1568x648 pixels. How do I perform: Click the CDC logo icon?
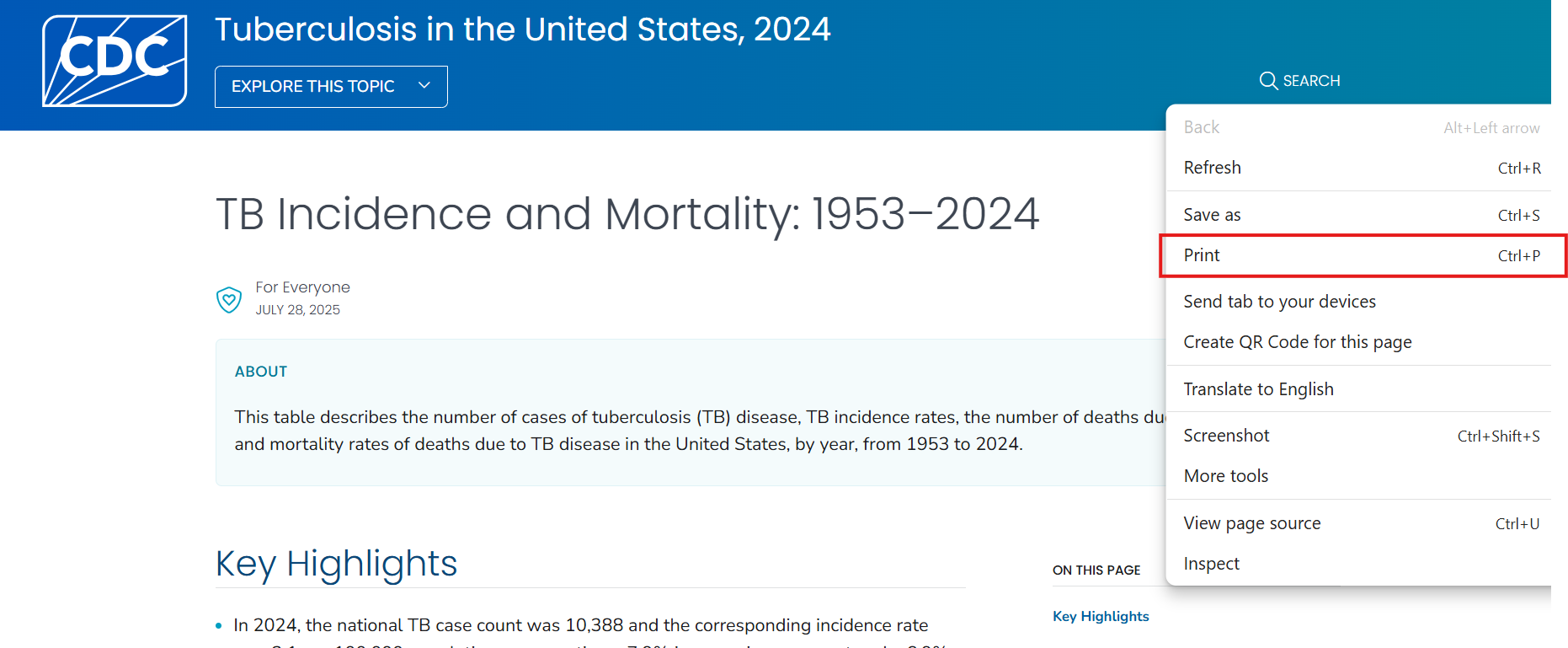(115, 61)
